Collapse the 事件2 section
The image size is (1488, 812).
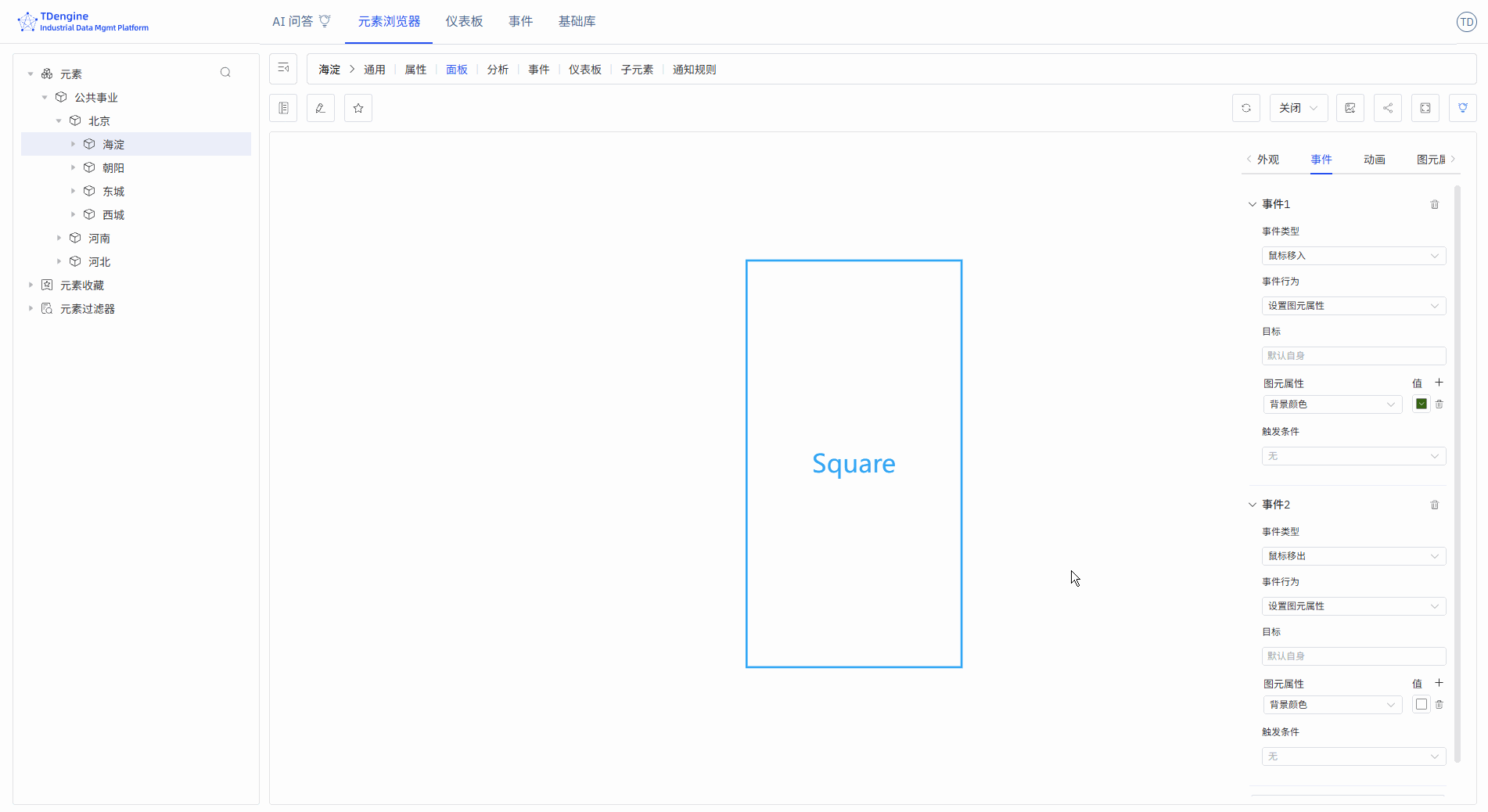click(x=1252, y=505)
